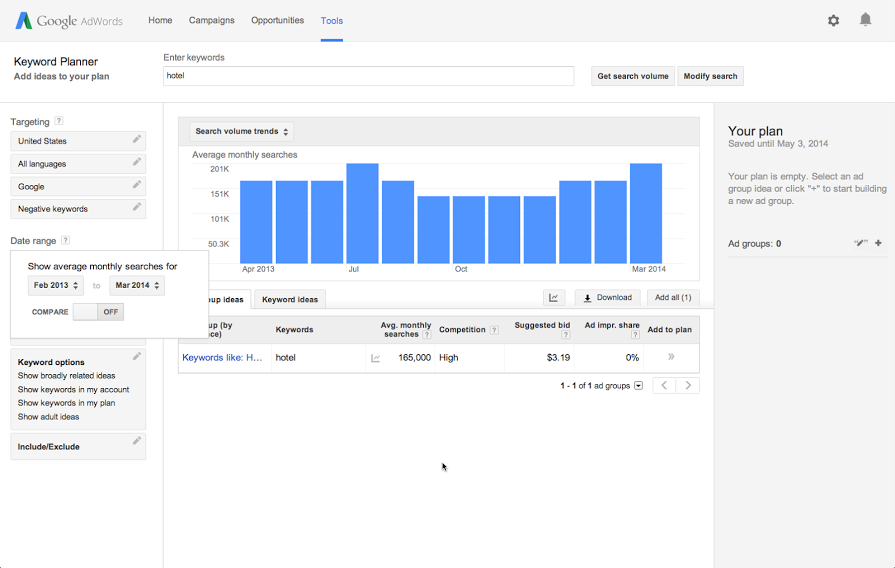895x568 pixels.
Task: Go to the Campaigns menu
Action: 211,20
